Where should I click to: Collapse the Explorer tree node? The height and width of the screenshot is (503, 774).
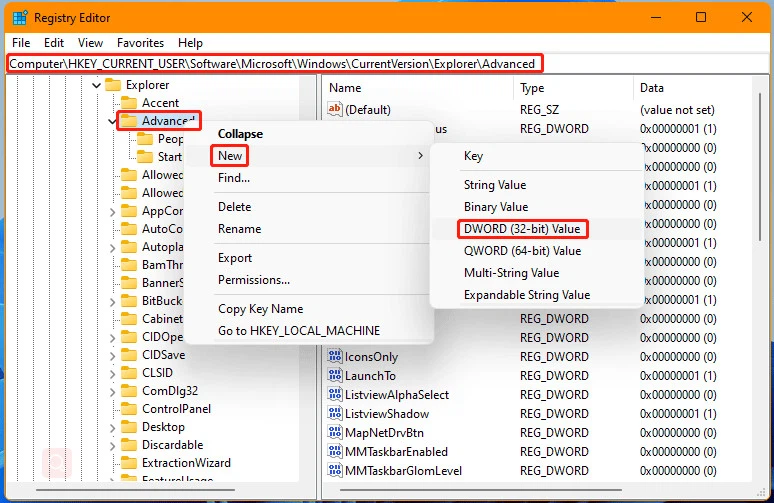coord(96,85)
